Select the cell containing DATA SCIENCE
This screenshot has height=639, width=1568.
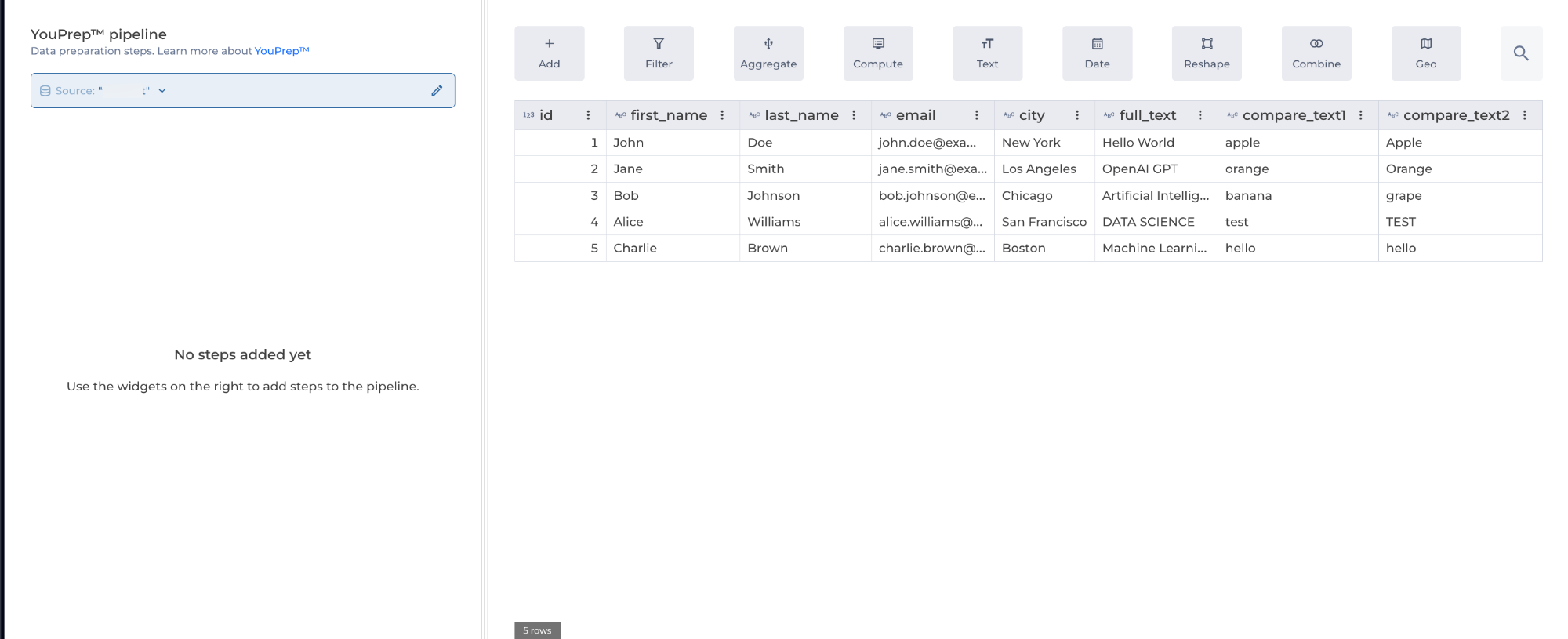(x=1156, y=222)
